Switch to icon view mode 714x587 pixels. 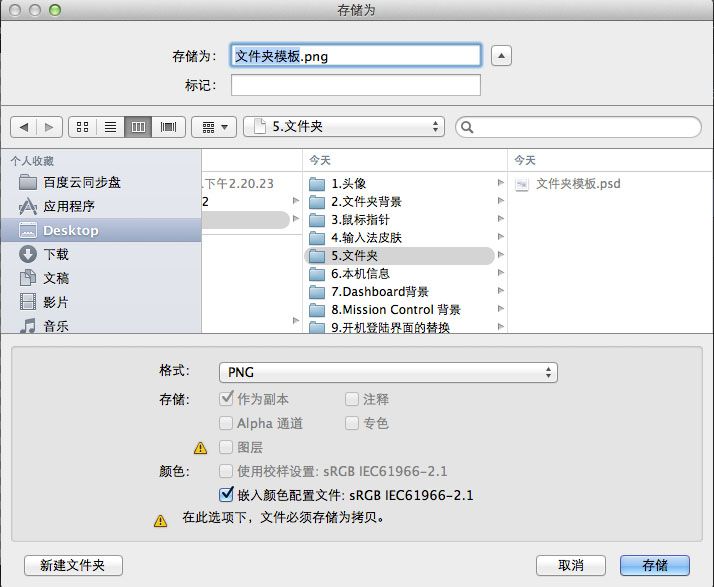coord(82,127)
